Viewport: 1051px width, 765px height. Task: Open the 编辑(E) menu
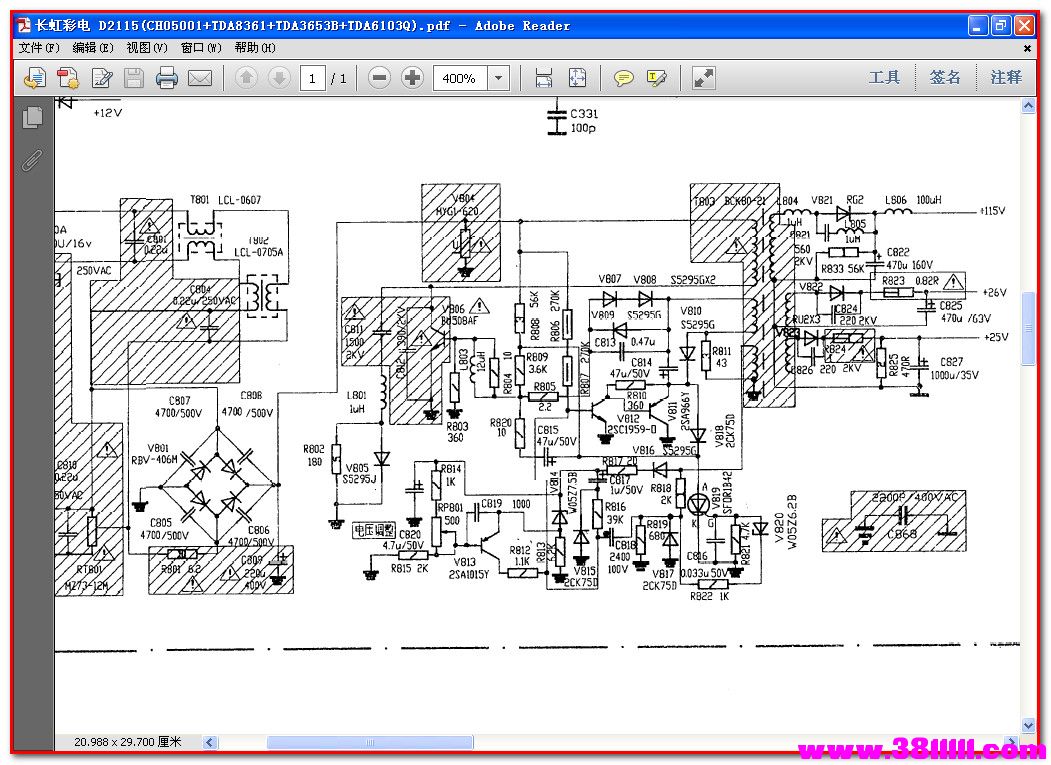point(93,48)
